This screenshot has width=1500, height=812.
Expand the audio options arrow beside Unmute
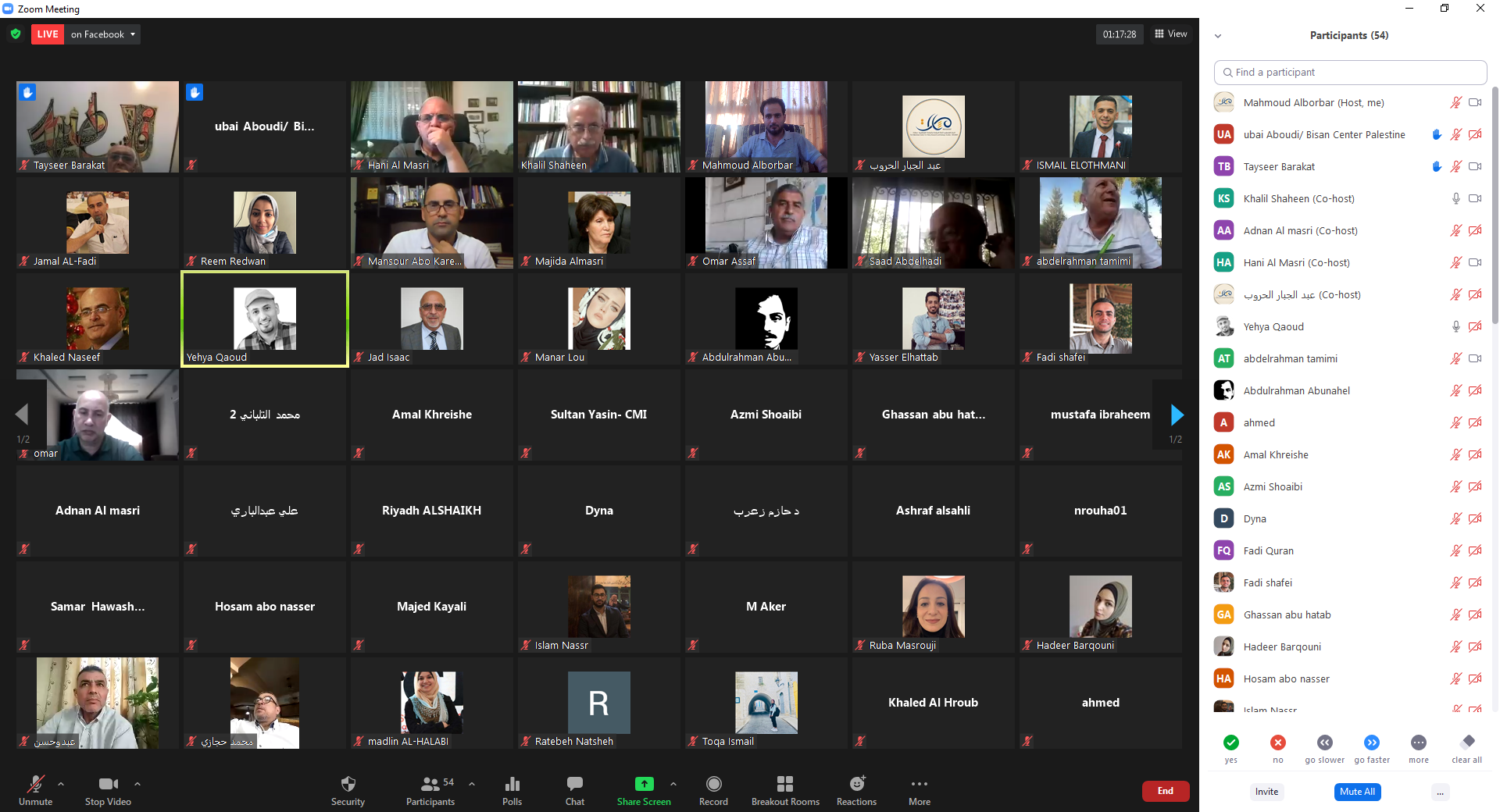click(61, 784)
